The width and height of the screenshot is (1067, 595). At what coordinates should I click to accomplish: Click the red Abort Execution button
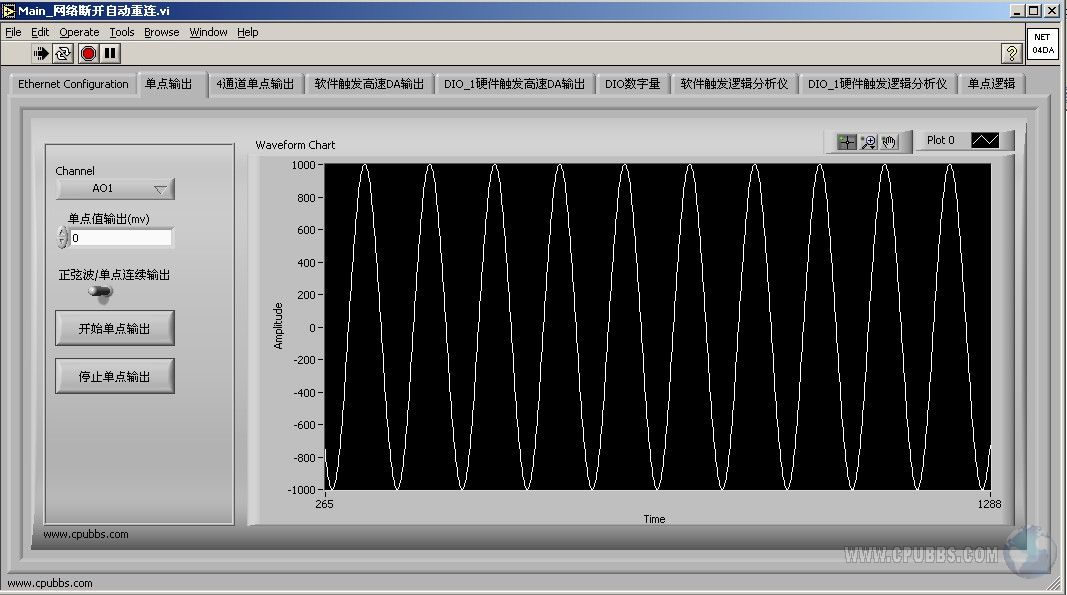(x=88, y=53)
